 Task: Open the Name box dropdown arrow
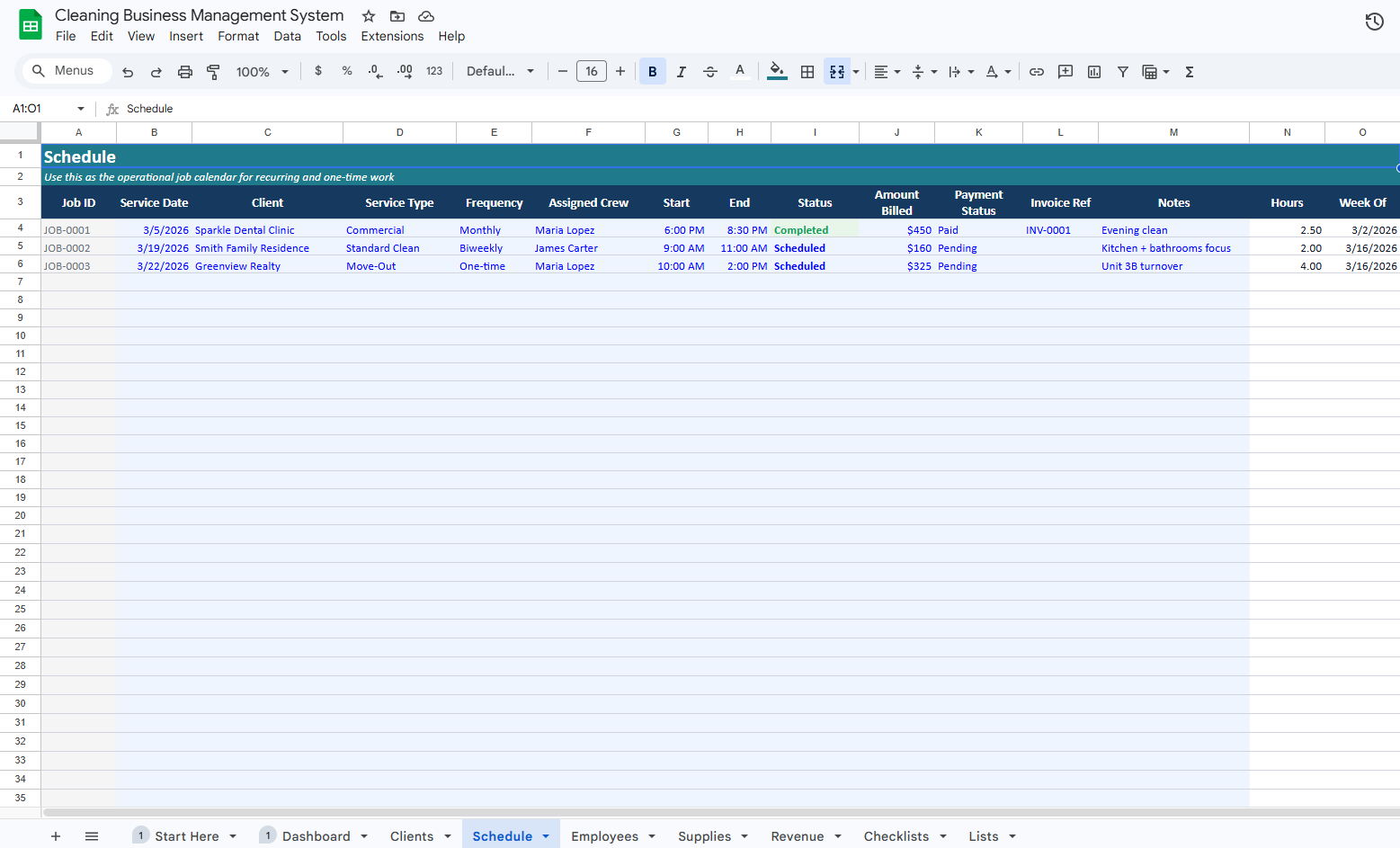pyautogui.click(x=81, y=109)
